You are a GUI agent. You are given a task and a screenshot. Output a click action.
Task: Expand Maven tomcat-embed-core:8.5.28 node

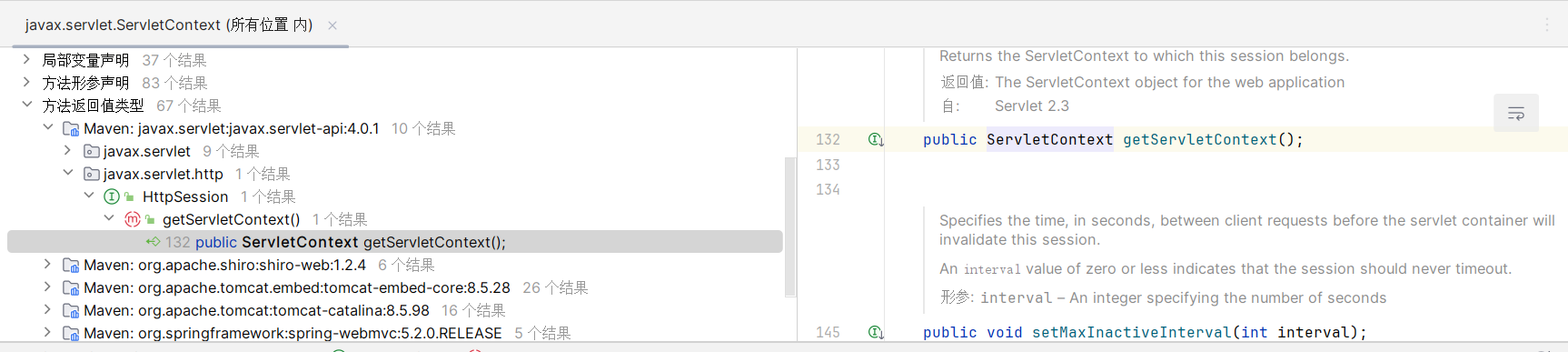47,287
